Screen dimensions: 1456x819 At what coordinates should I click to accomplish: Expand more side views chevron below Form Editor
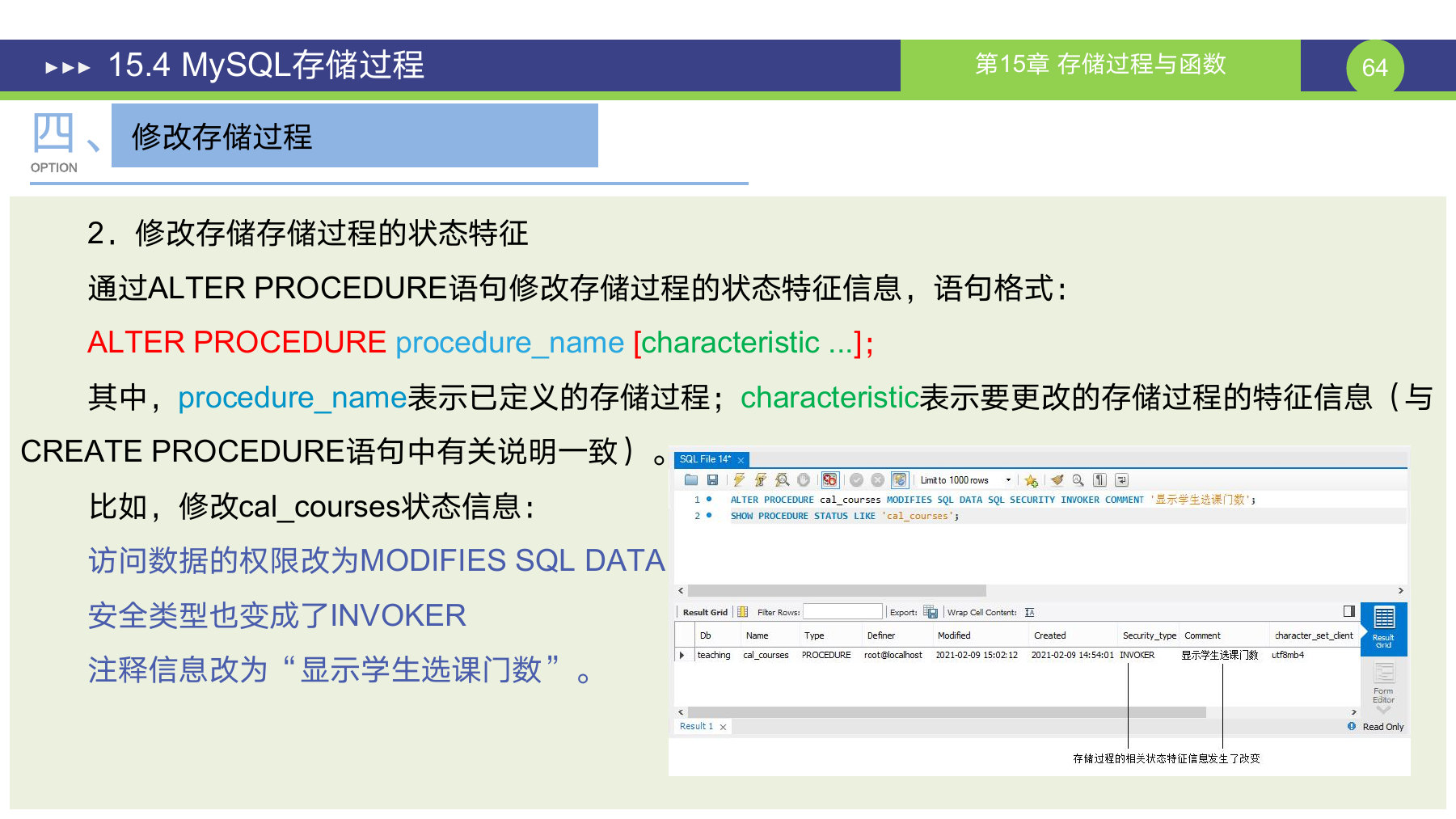click(x=1383, y=710)
